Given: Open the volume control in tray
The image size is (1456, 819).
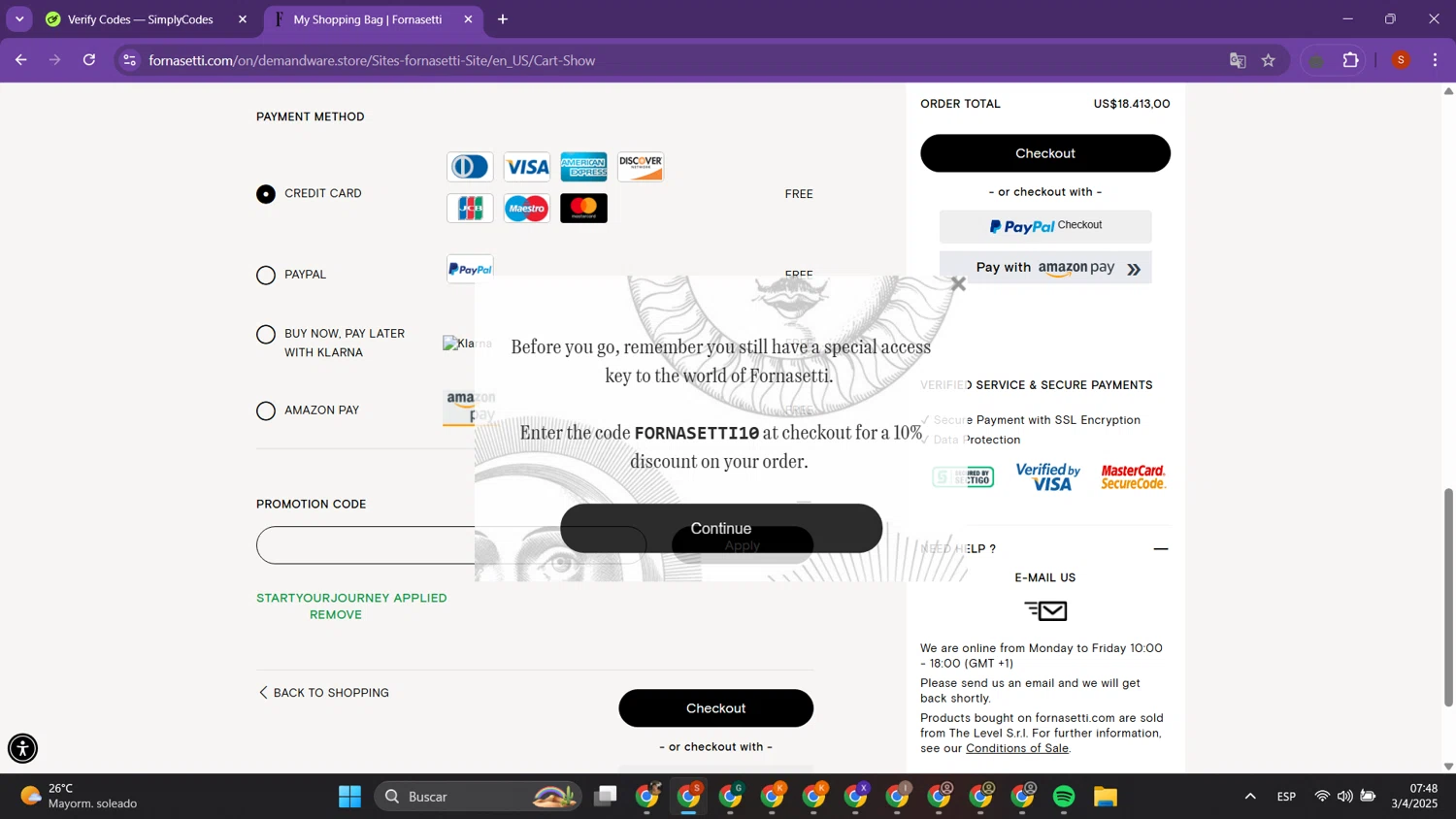Looking at the screenshot, I should 1344,797.
